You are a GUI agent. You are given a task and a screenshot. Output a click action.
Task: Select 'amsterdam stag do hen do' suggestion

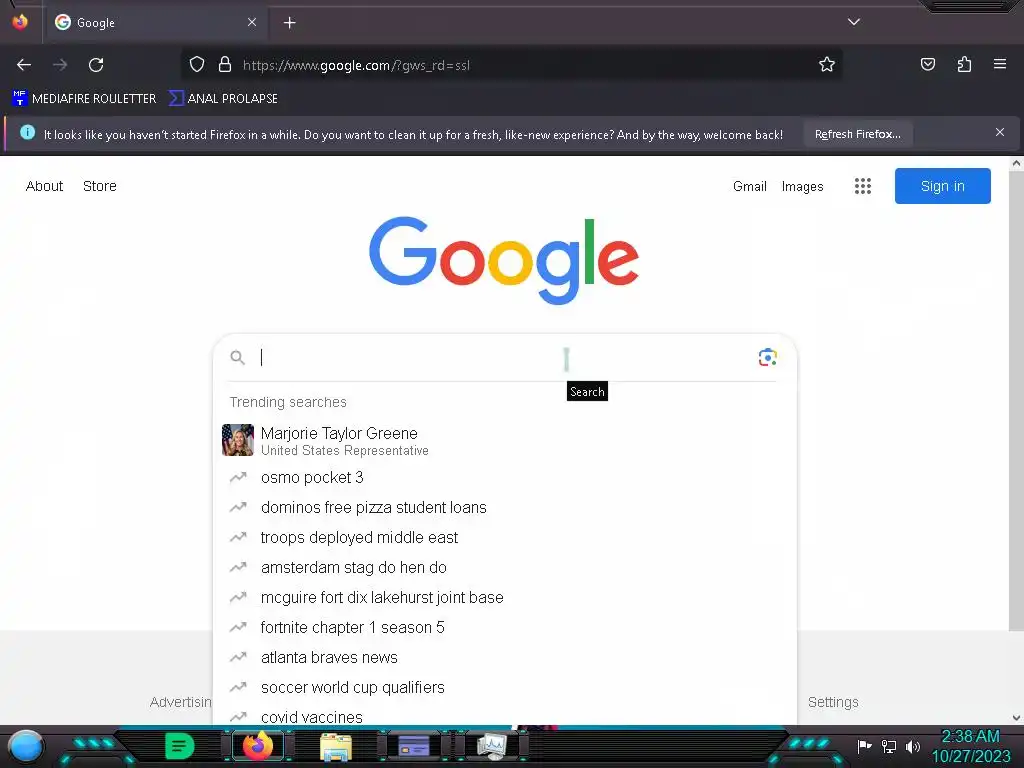coord(504,568)
